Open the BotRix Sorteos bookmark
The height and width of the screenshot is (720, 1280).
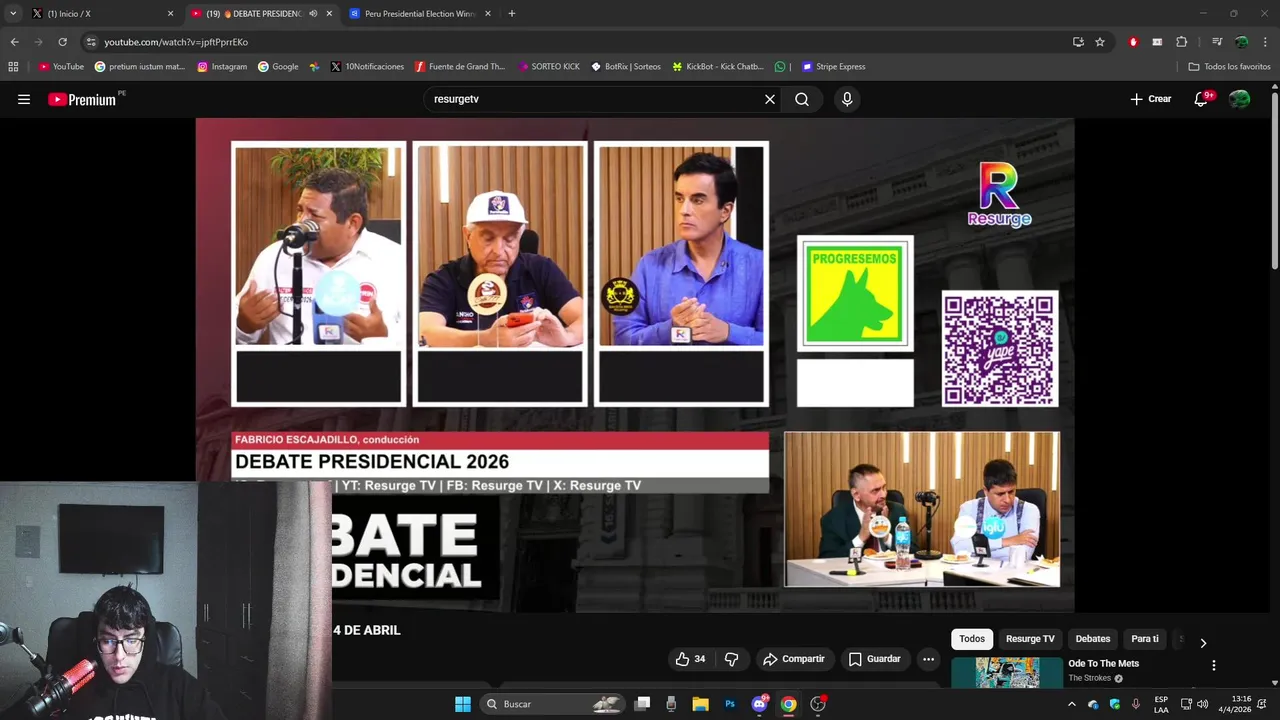coord(626,67)
